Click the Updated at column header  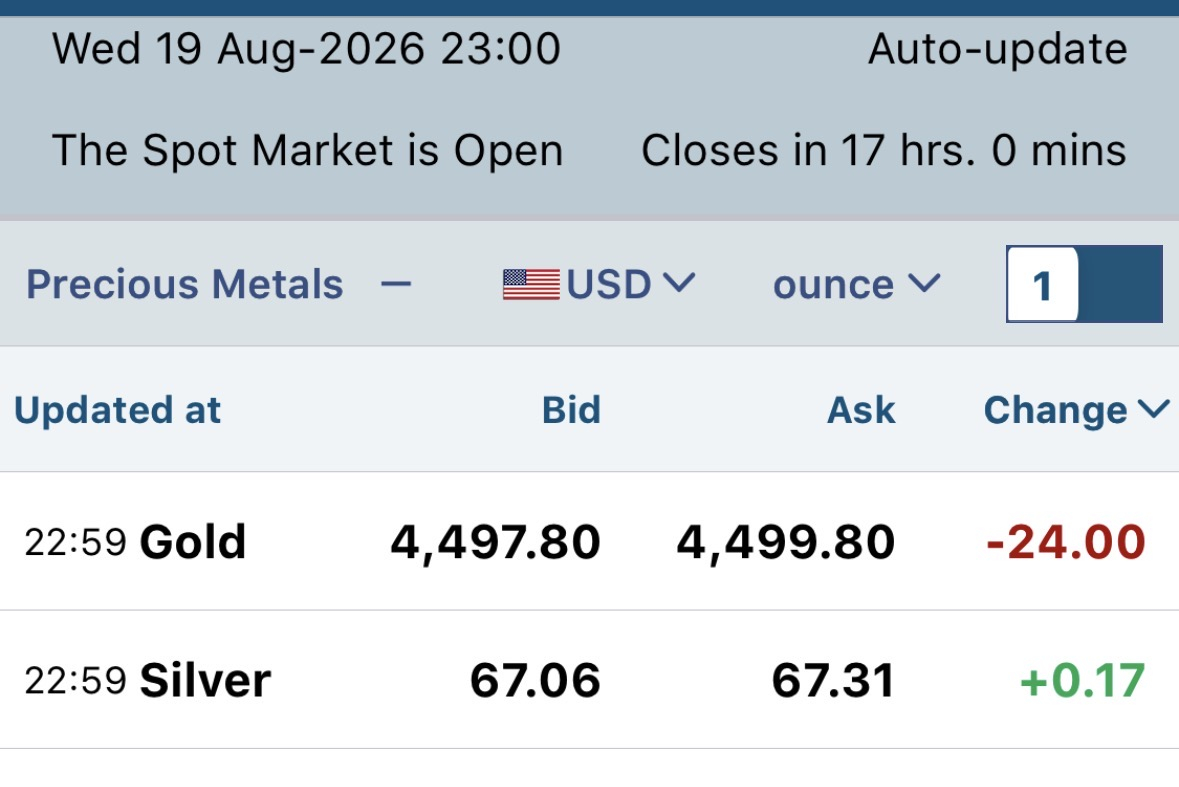coord(117,410)
